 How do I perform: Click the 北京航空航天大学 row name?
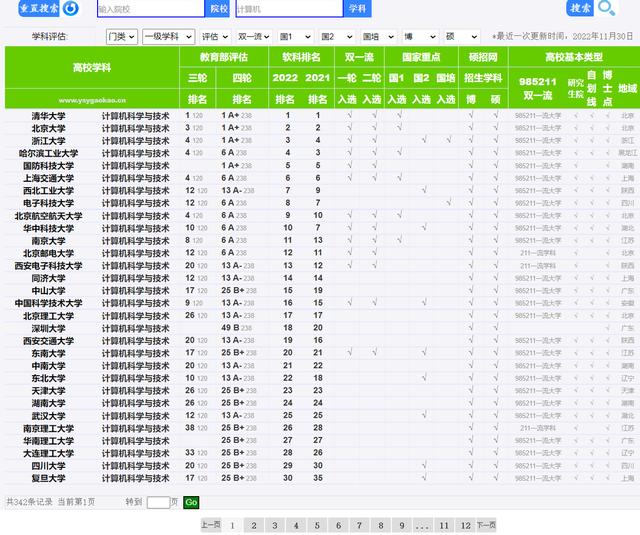[49, 216]
